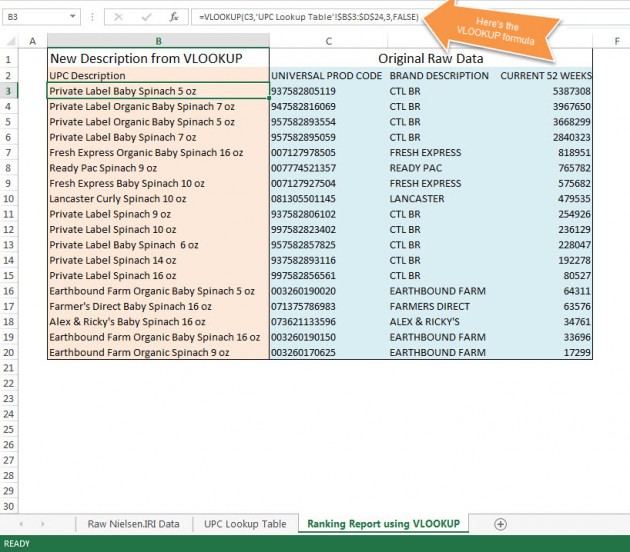Select row 3 header
630x552 pixels.
click(8, 91)
